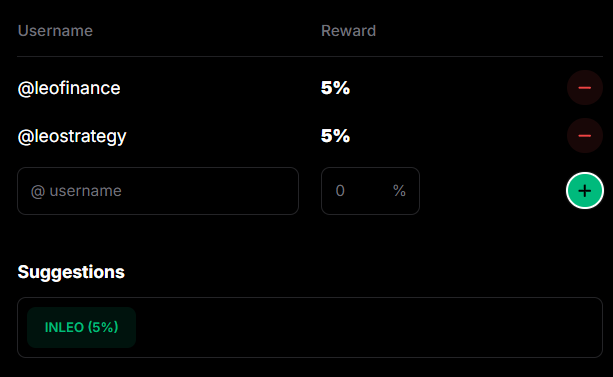
Task: Click the divider line below column headers
Action: (310, 57)
